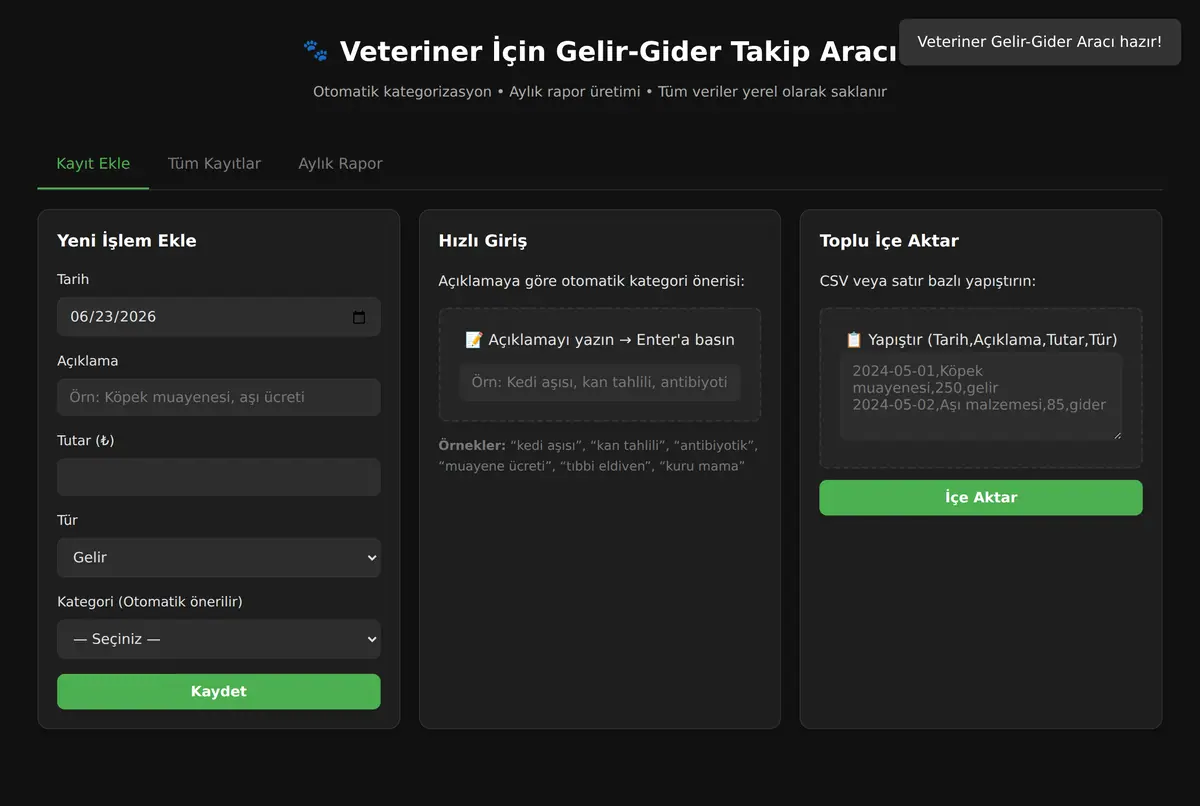
Task: Click the 'Örnekler:' example hints text
Action: [599, 455]
